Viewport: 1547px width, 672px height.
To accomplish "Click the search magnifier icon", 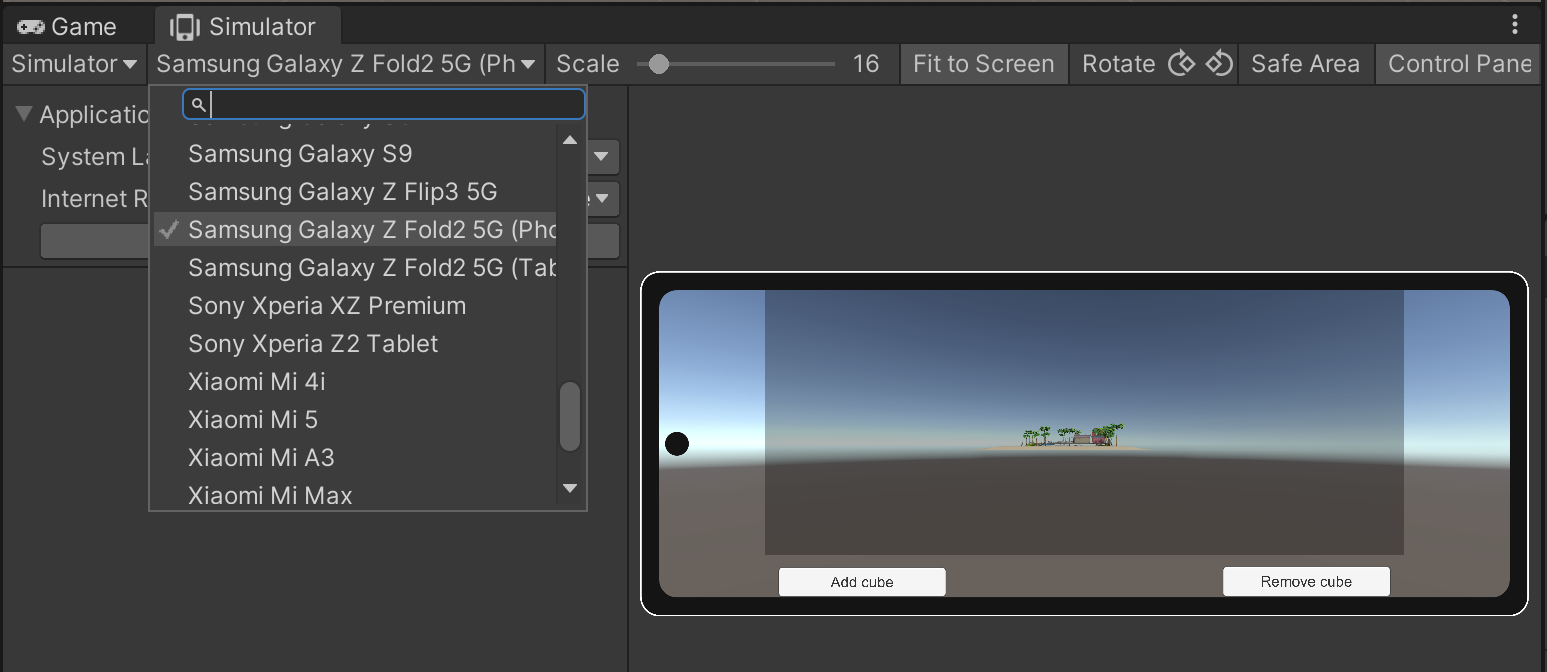I will (x=198, y=104).
